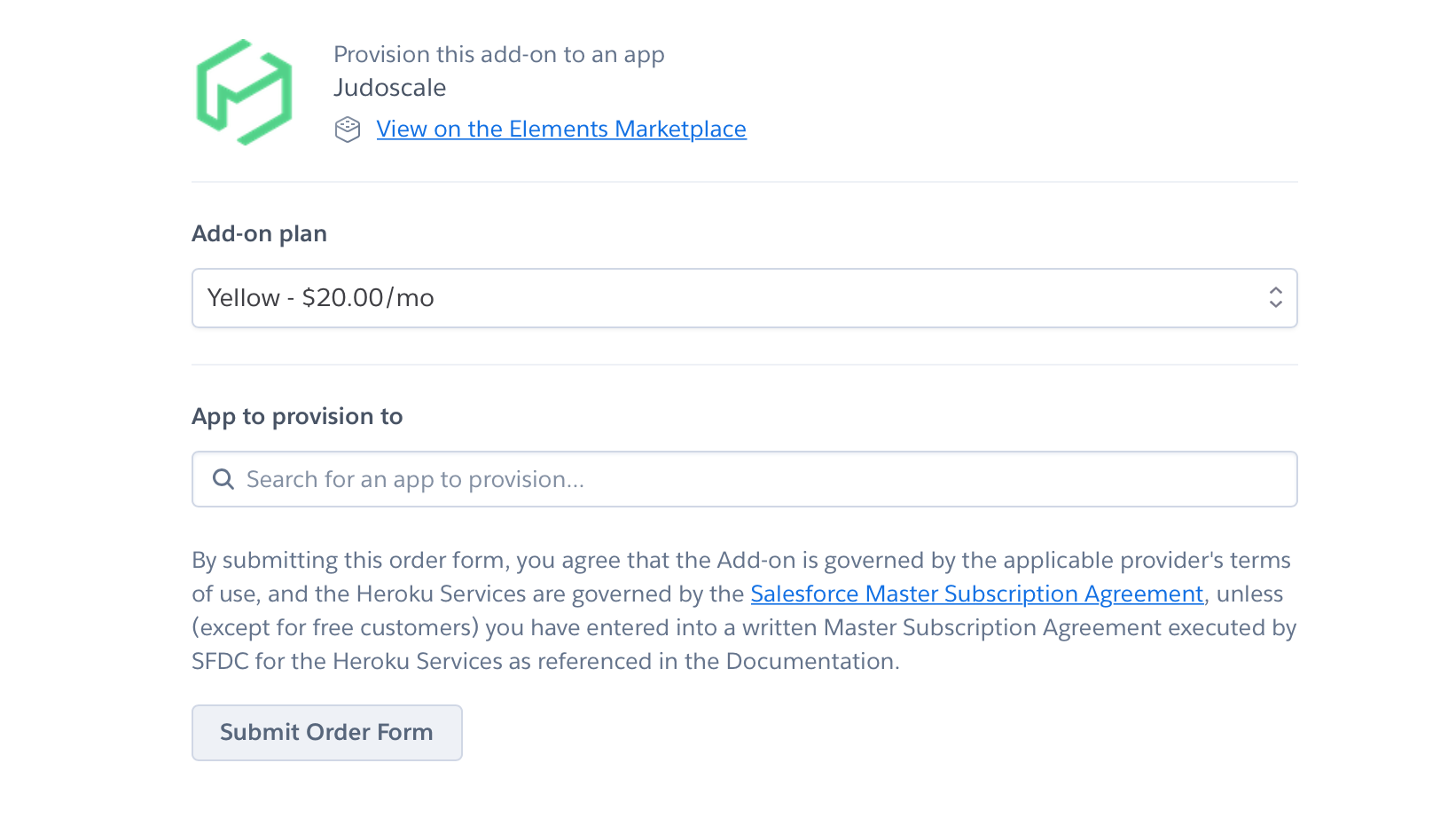Click the "App to provision to" label
1456x818 pixels.
pos(297,416)
